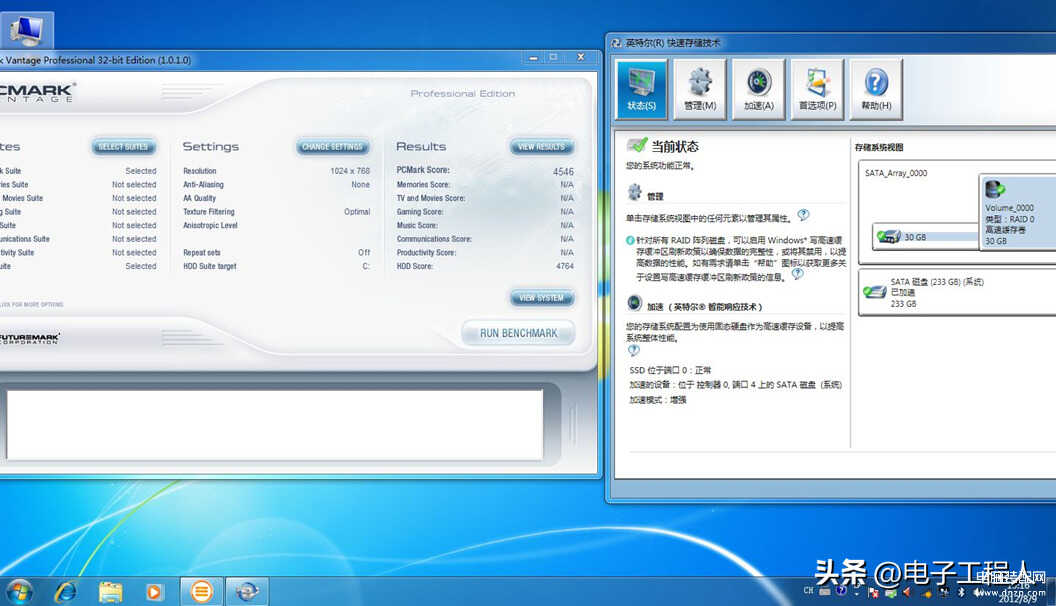Screen dimensions: 1056x606
Task: Open the Status (状态) tab in Intel RST
Action: point(641,89)
